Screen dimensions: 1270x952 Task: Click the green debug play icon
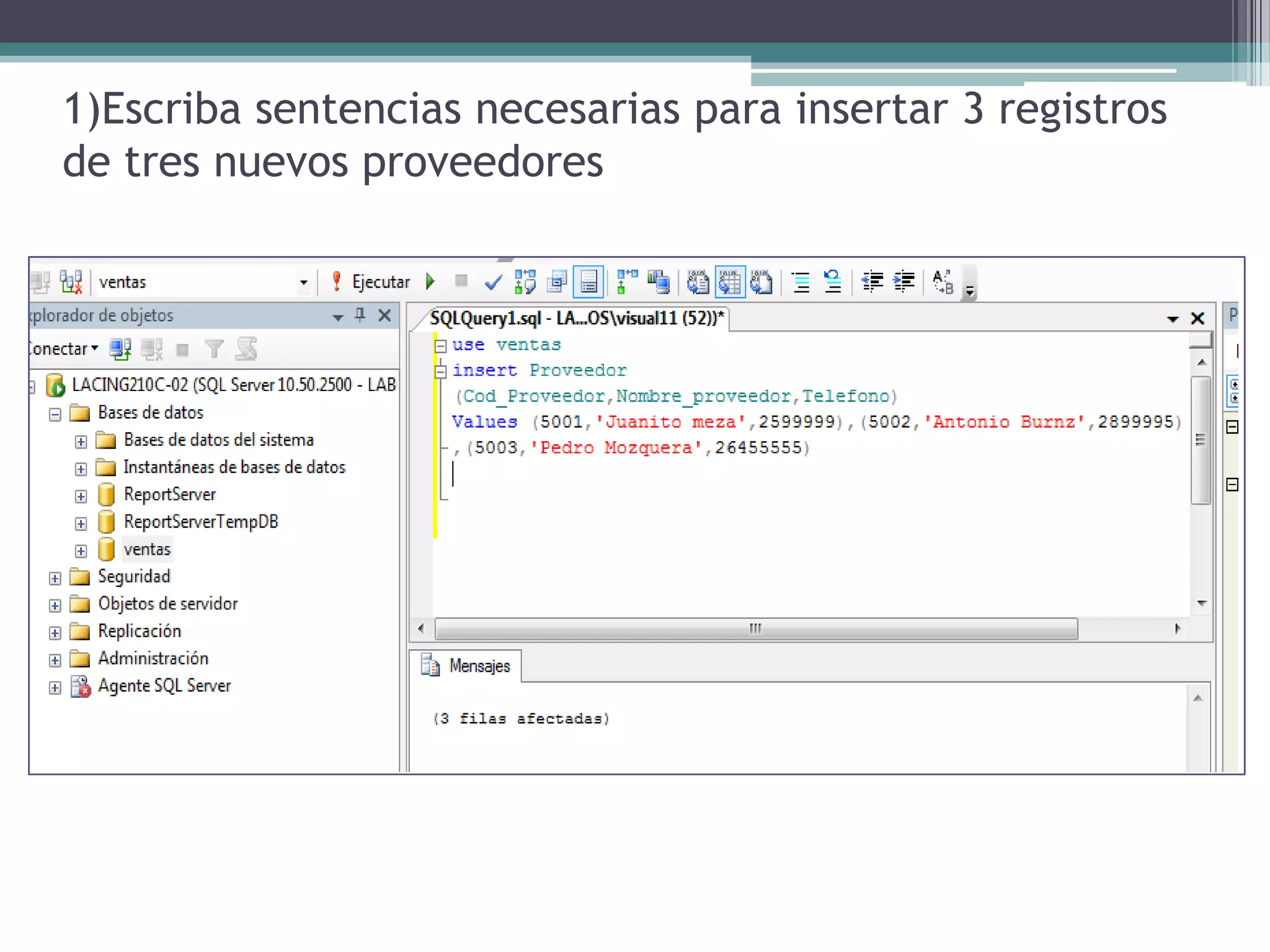coord(430,282)
